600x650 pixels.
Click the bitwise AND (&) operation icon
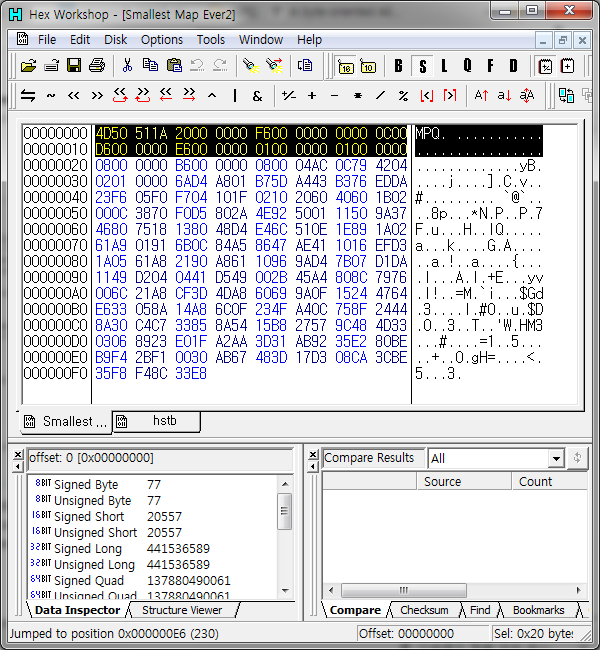(x=257, y=96)
